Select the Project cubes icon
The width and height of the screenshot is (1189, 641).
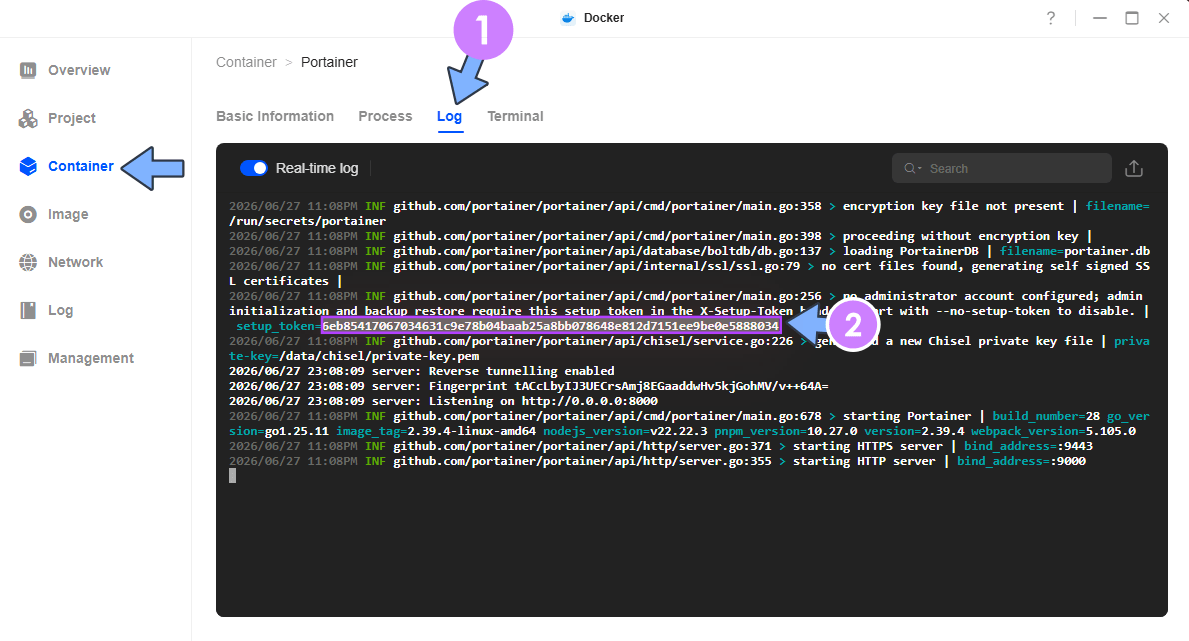(28, 118)
